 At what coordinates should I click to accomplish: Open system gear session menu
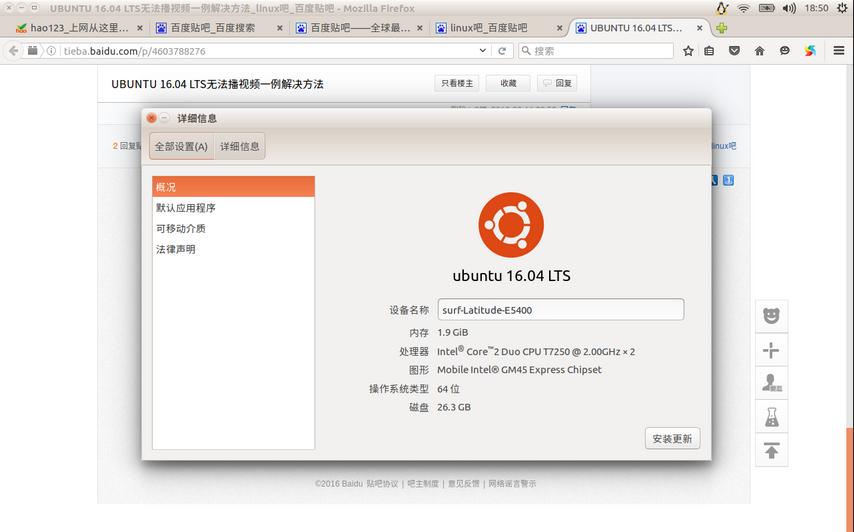(x=842, y=8)
